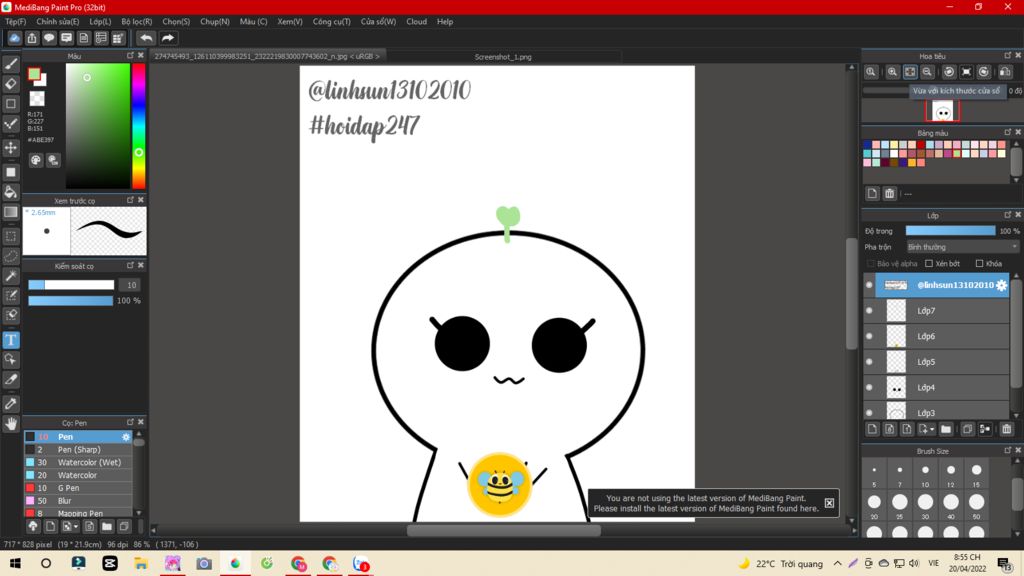1024x576 pixels.
Task: Select the Hand pan tool
Action: click(x=11, y=424)
